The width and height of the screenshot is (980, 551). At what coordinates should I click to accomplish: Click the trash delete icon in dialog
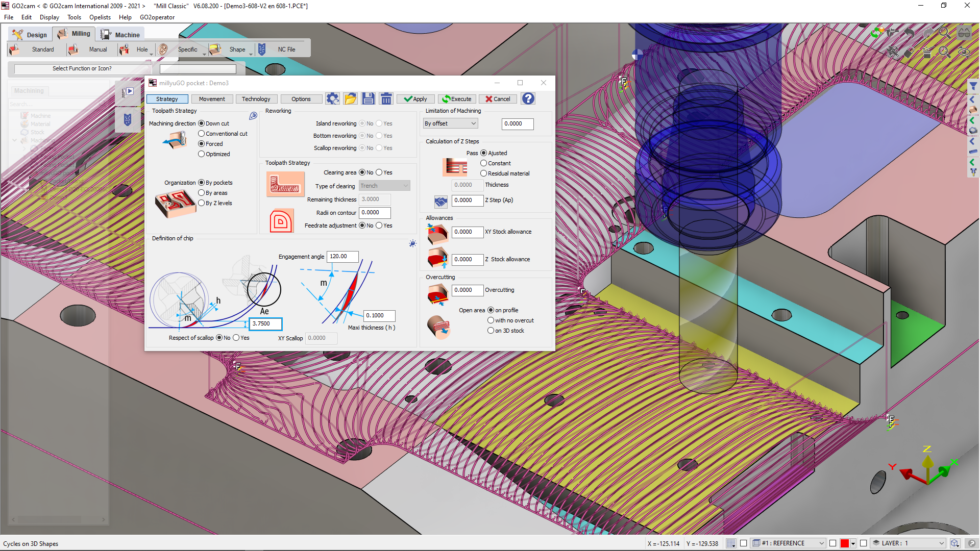pos(386,99)
